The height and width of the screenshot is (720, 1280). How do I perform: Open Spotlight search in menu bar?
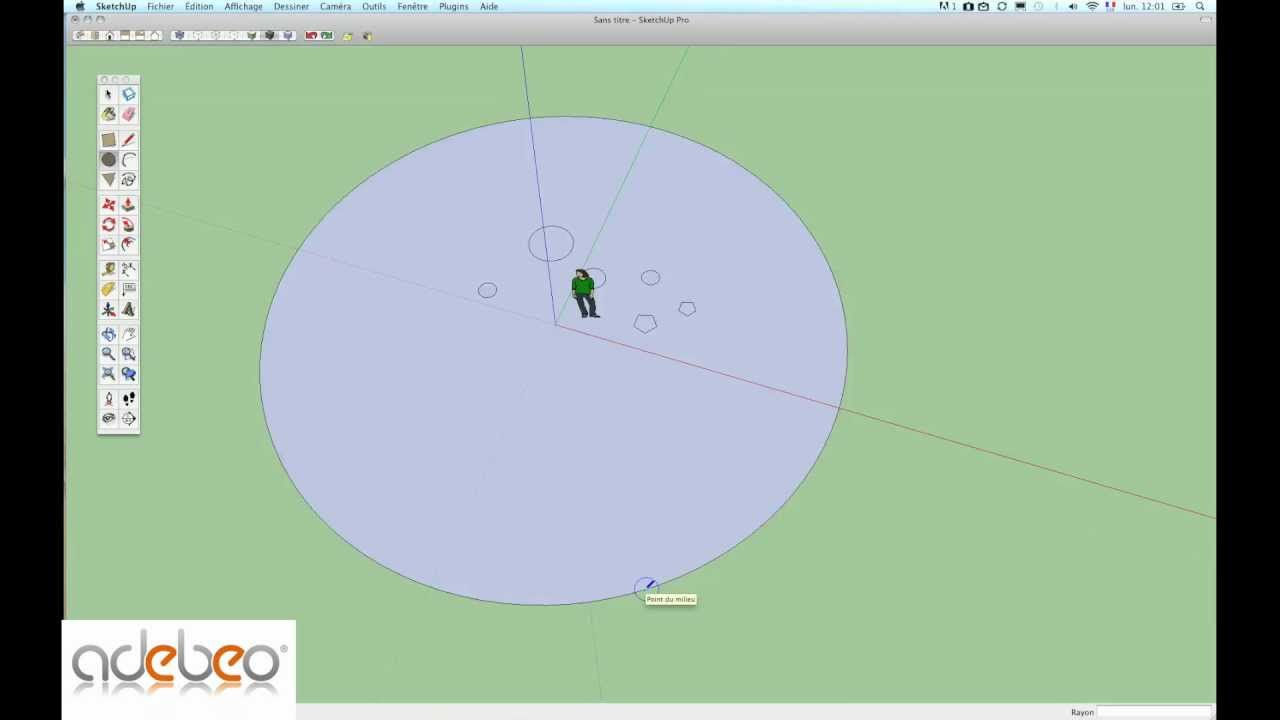(x=1199, y=6)
